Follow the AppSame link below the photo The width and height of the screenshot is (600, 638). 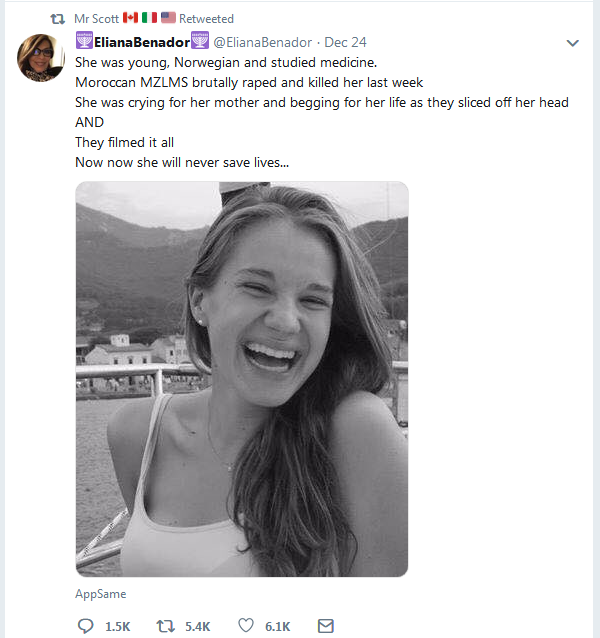pyautogui.click(x=100, y=593)
